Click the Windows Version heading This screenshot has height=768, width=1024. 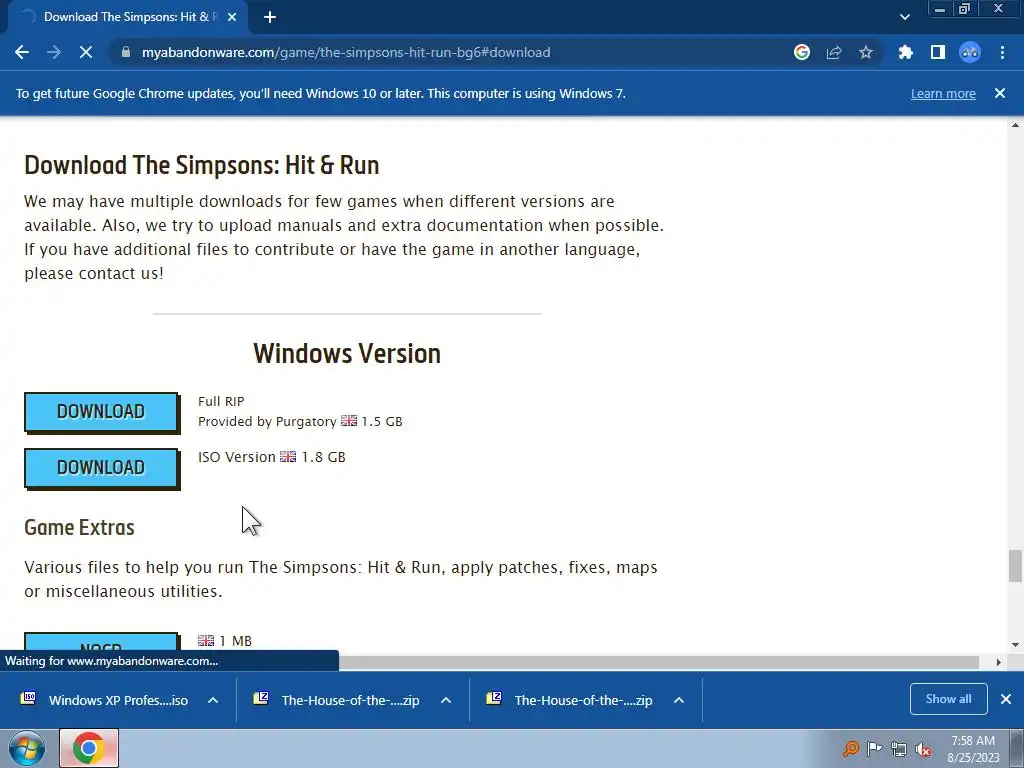tap(347, 353)
